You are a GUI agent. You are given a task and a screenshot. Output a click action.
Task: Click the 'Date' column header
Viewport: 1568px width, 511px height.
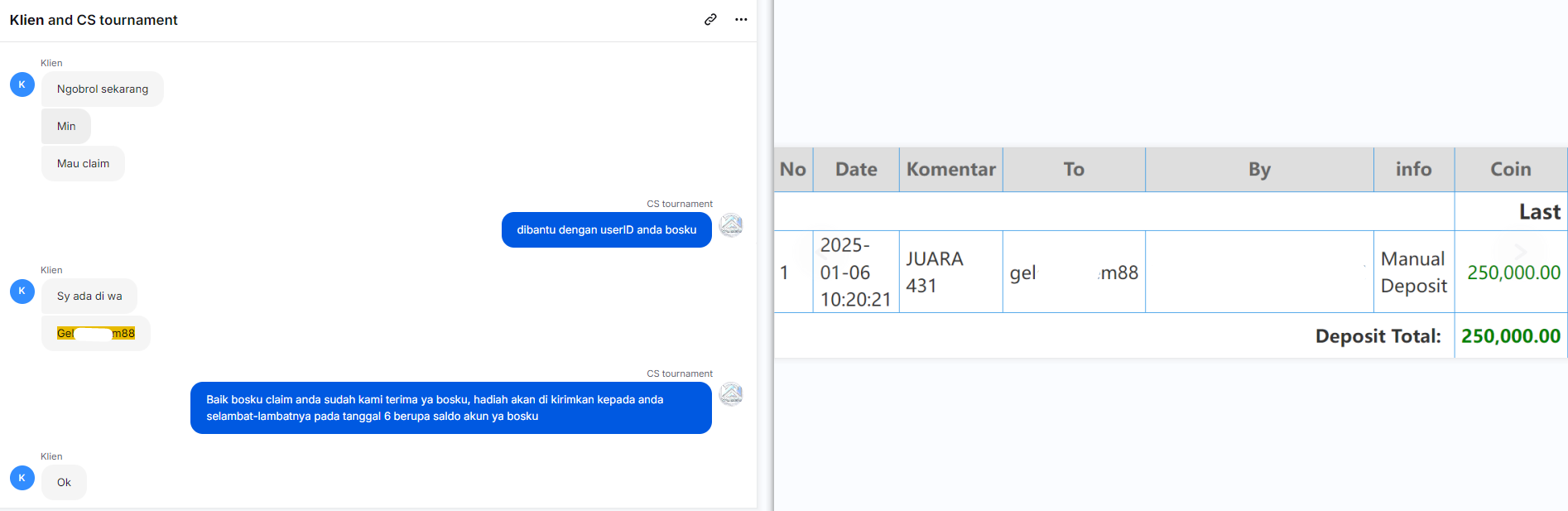pos(856,170)
